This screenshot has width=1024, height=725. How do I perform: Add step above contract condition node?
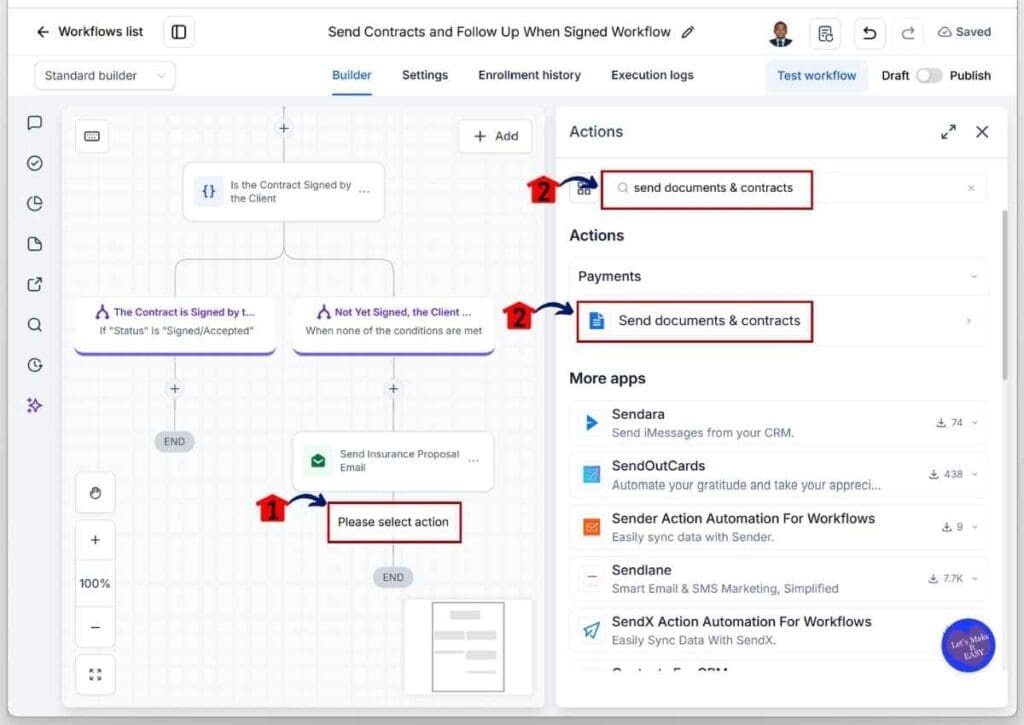pos(283,129)
